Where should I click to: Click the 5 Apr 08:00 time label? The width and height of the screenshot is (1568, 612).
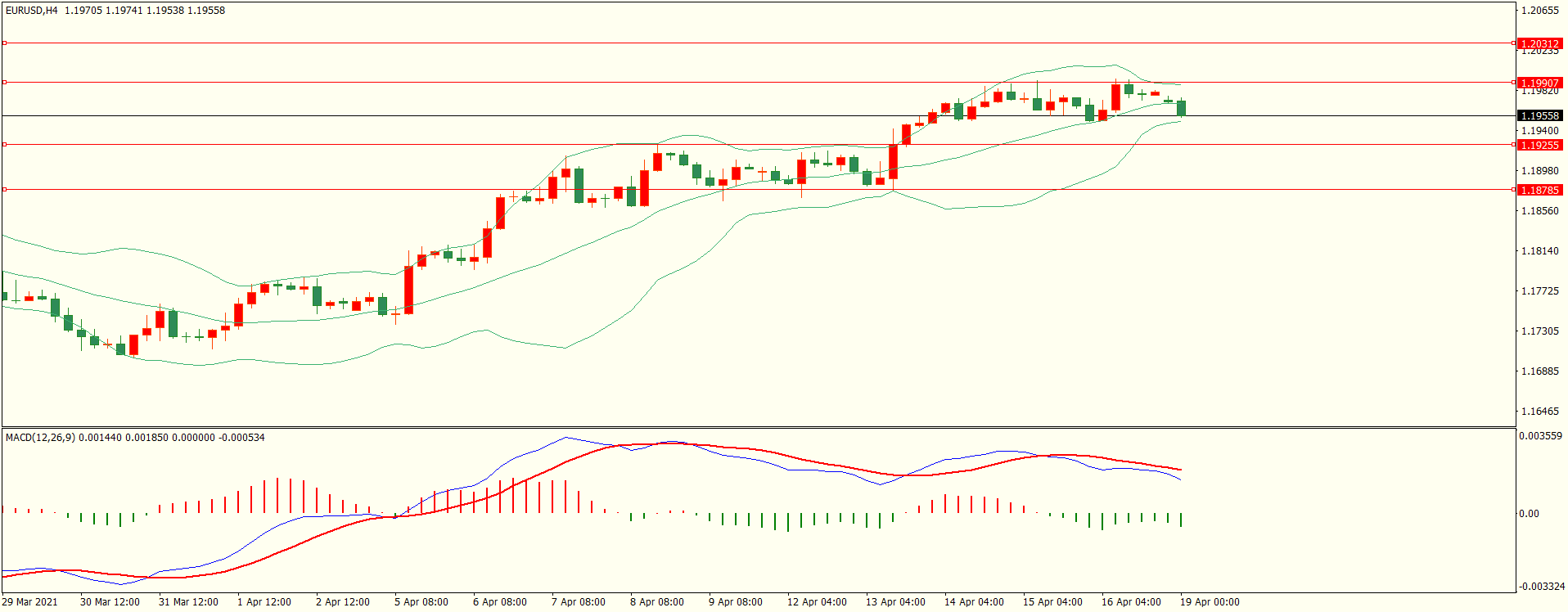(421, 602)
